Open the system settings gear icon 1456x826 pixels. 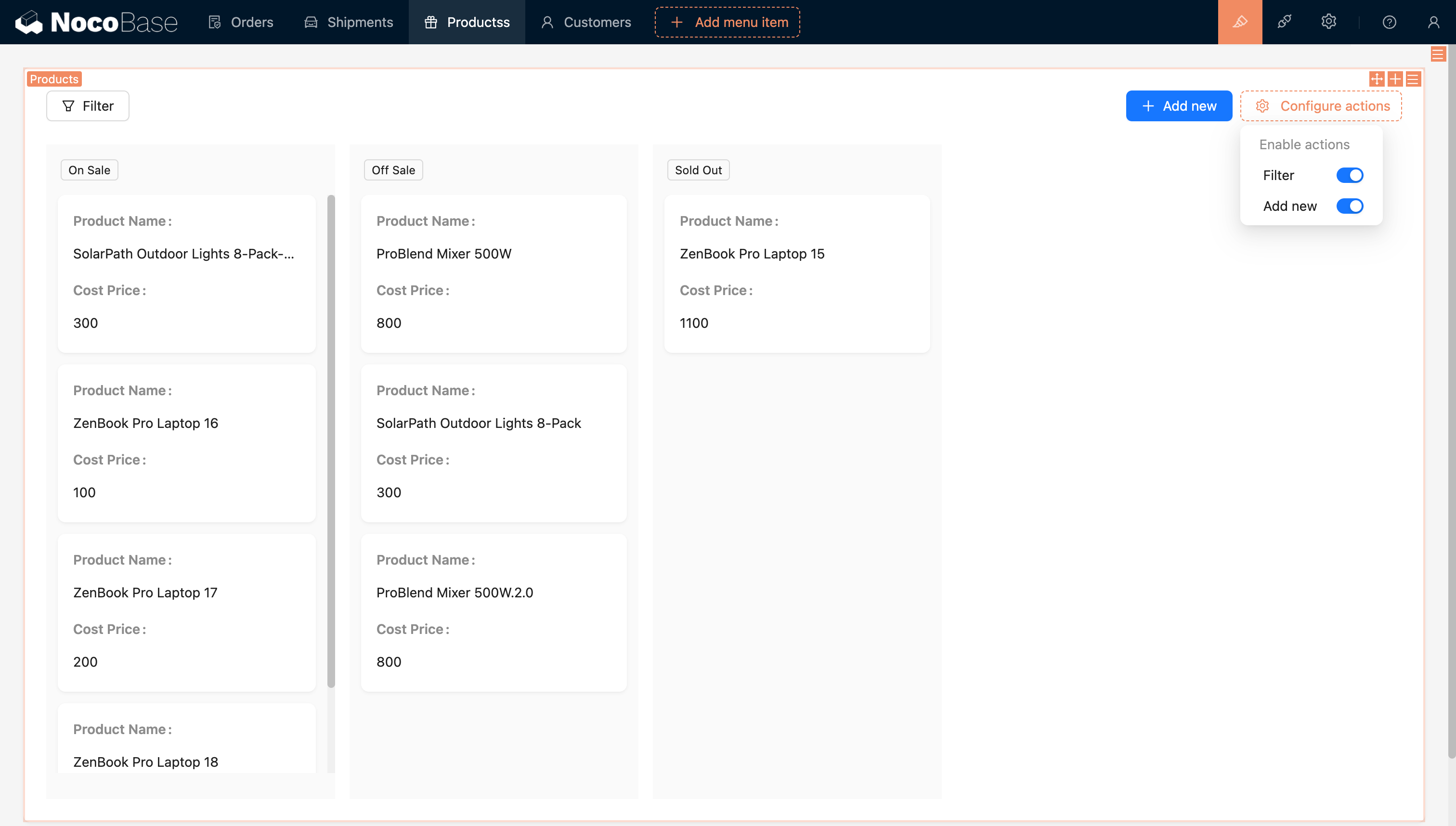tap(1329, 22)
